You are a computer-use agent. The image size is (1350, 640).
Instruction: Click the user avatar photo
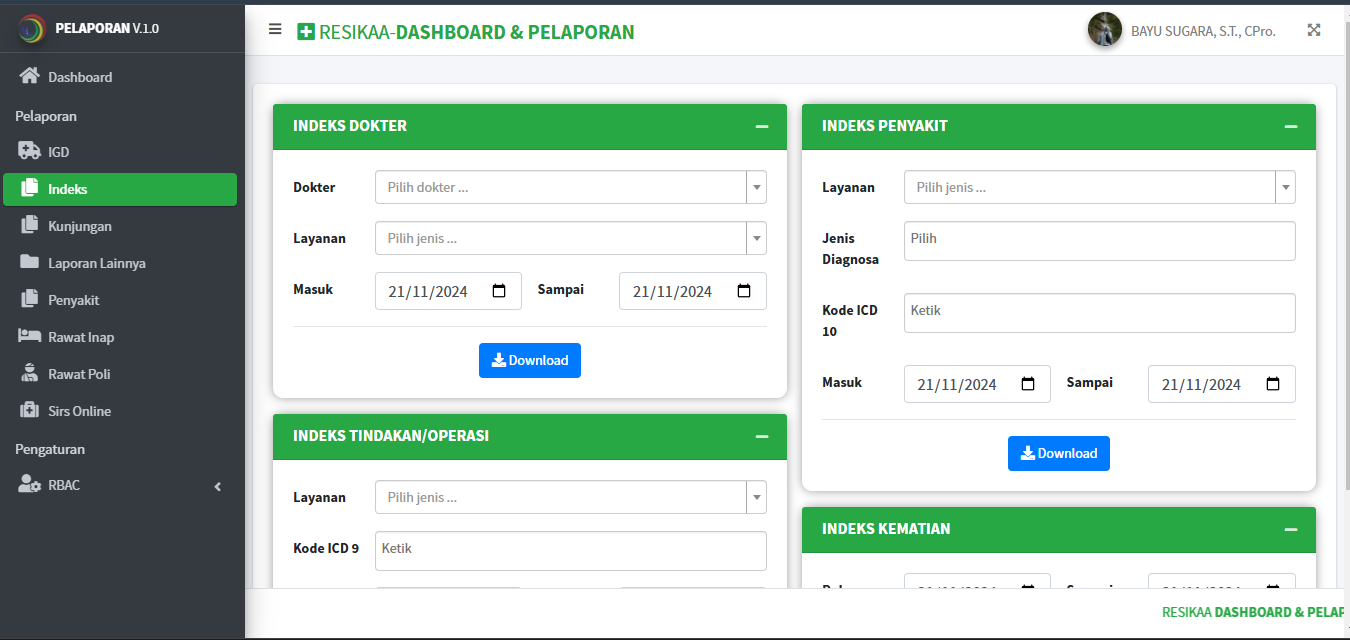(x=1104, y=30)
